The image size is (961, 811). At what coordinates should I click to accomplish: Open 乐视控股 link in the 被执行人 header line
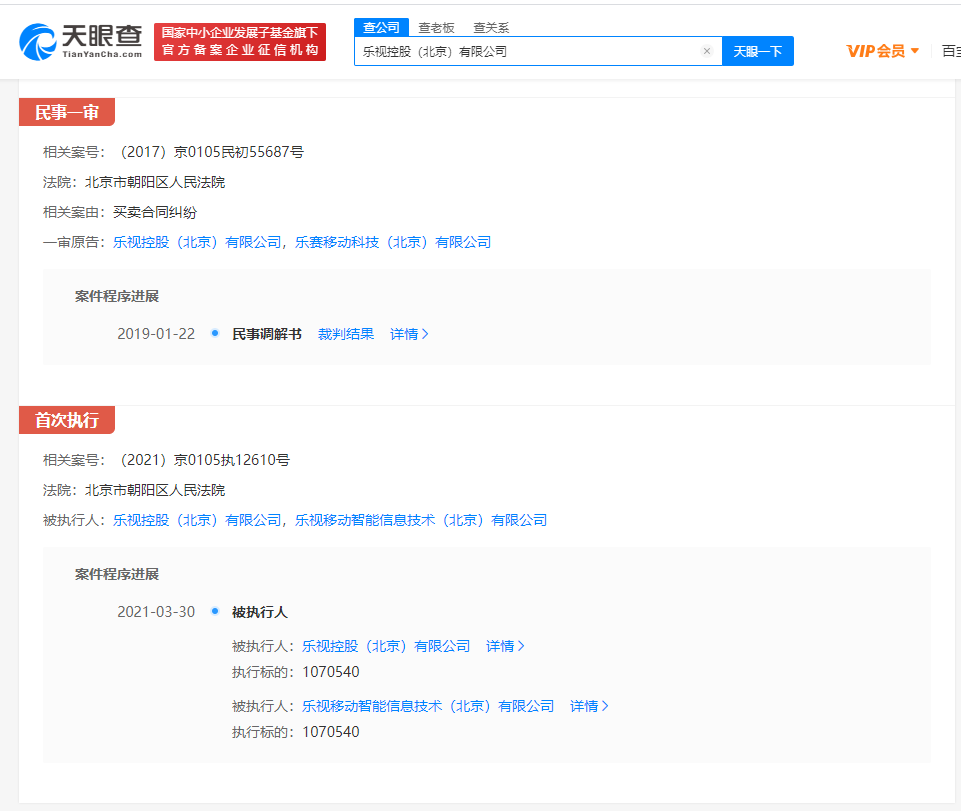197,520
